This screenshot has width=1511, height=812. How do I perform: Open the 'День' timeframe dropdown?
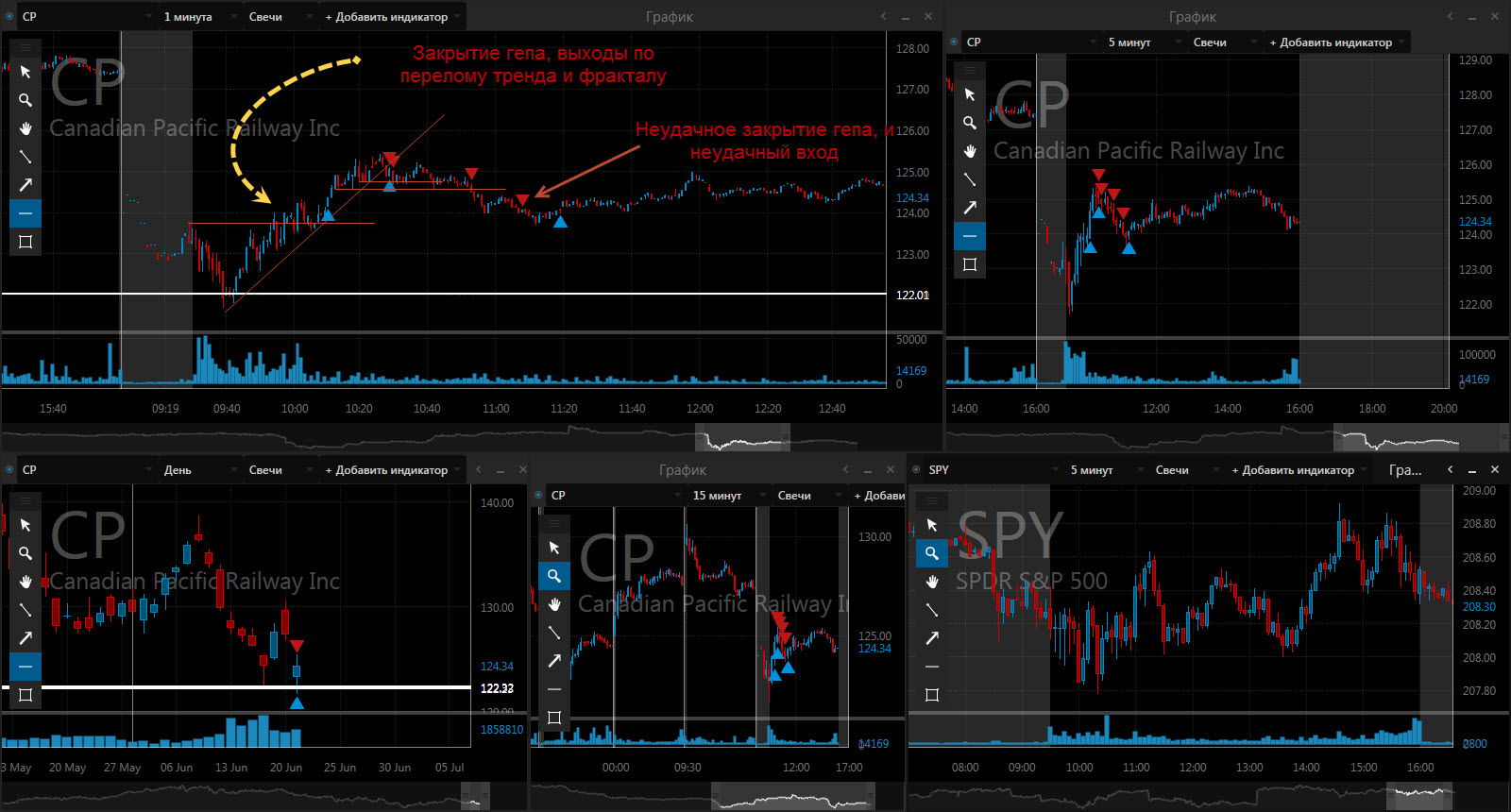click(x=182, y=470)
